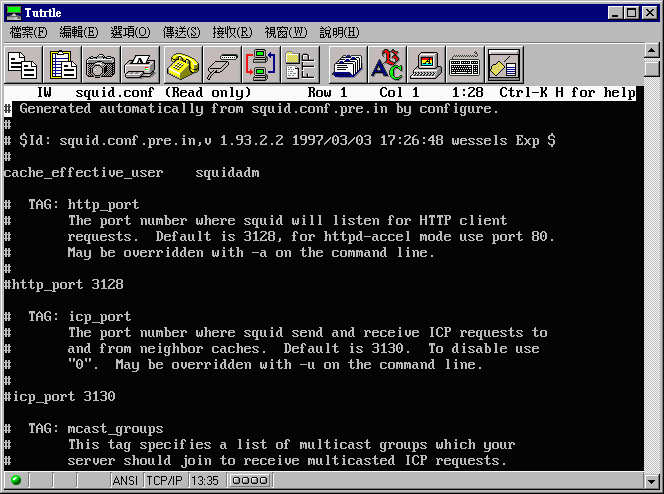Click the ANSI status bar field

point(124,481)
